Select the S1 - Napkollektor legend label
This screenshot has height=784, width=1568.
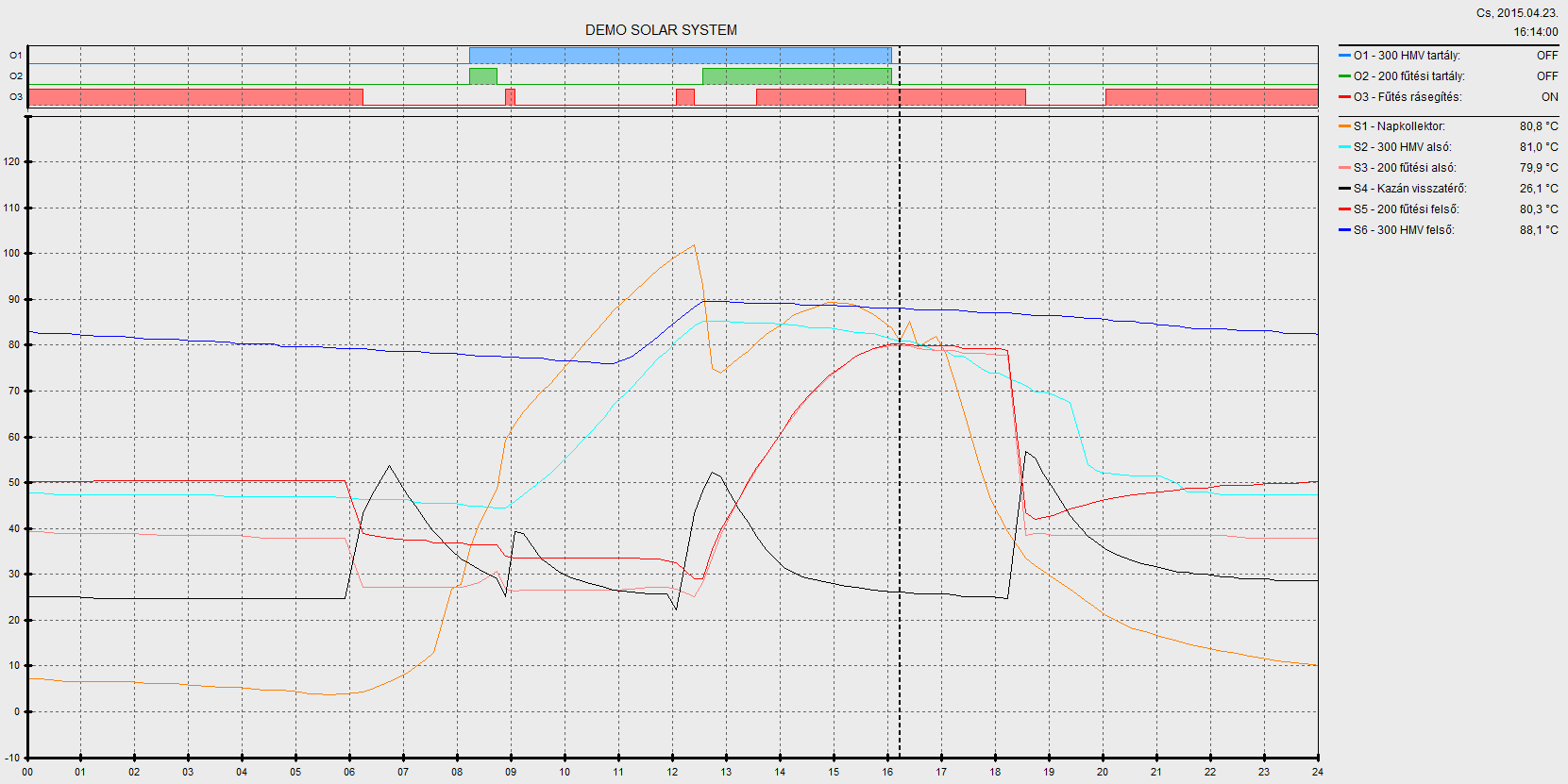pyautogui.click(x=1399, y=126)
